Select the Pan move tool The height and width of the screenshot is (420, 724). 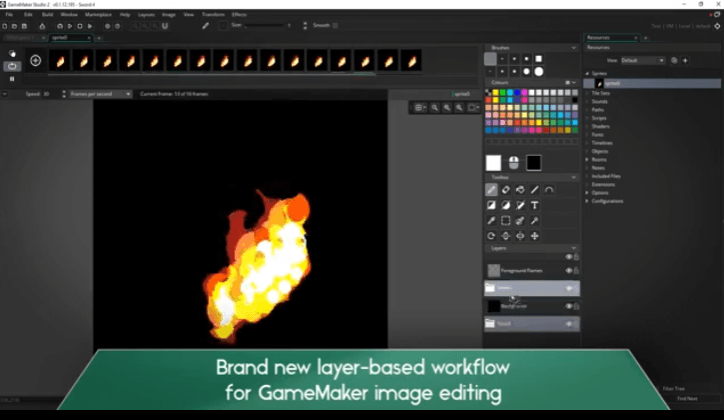click(534, 236)
